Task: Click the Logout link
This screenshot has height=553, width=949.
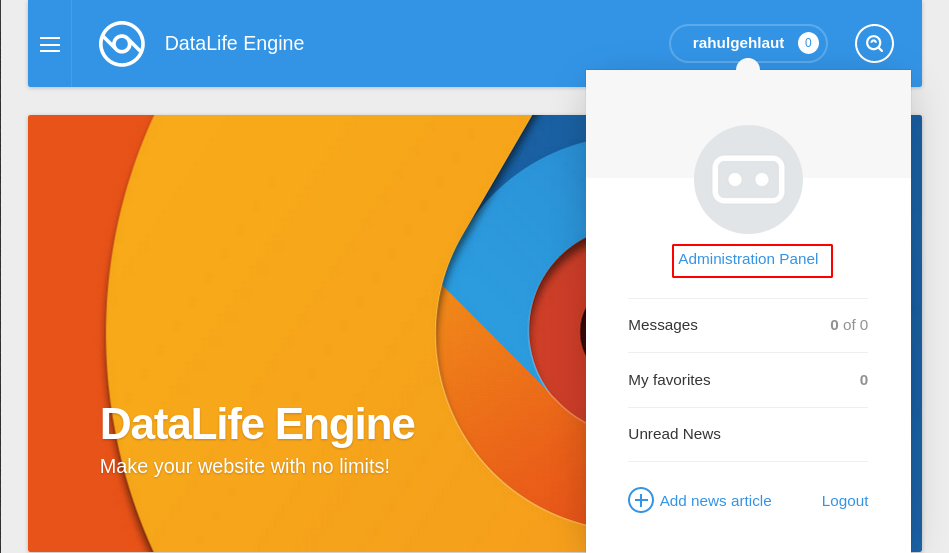Action: [845, 501]
